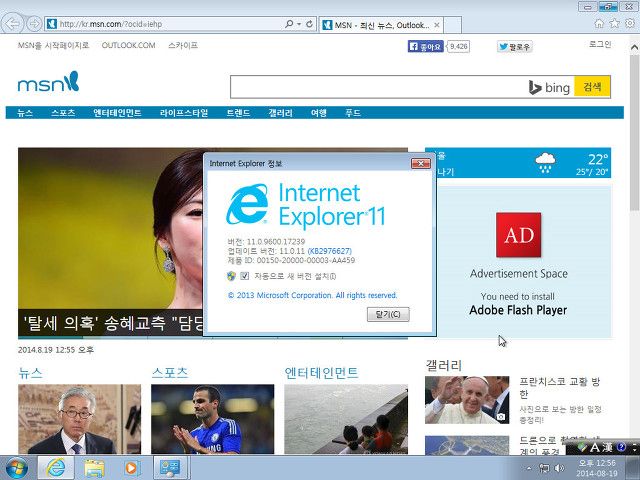Screen dimensions: 640x480
Task: Click the Facebook 좋아요 button
Action: coord(426,47)
